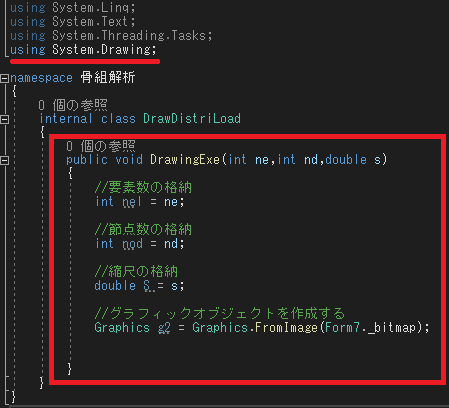This screenshot has width=449, height=408.
Task: Collapse the namespace 骨組解析 block
Action: tap(4, 78)
